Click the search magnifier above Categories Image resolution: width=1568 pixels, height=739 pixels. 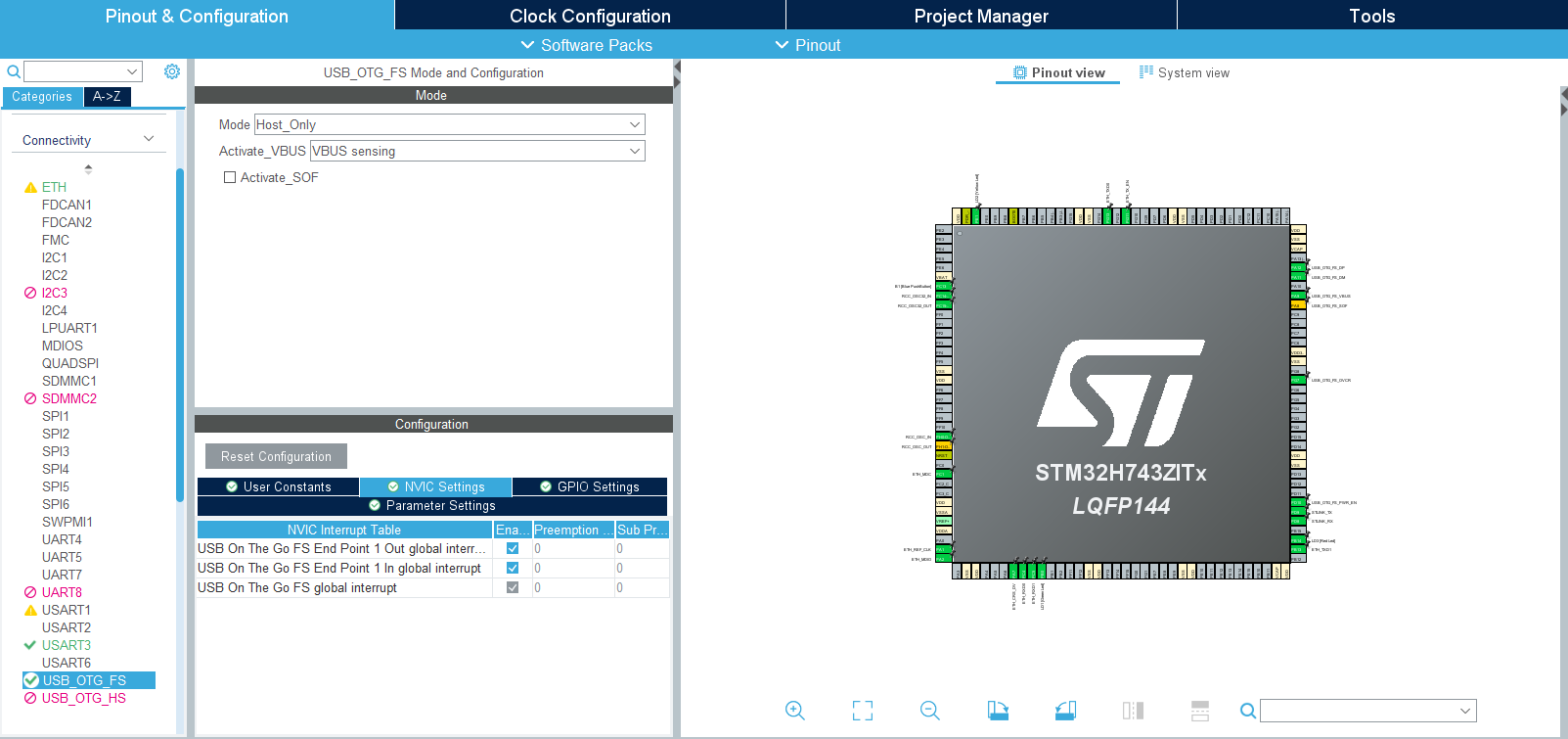[x=14, y=71]
